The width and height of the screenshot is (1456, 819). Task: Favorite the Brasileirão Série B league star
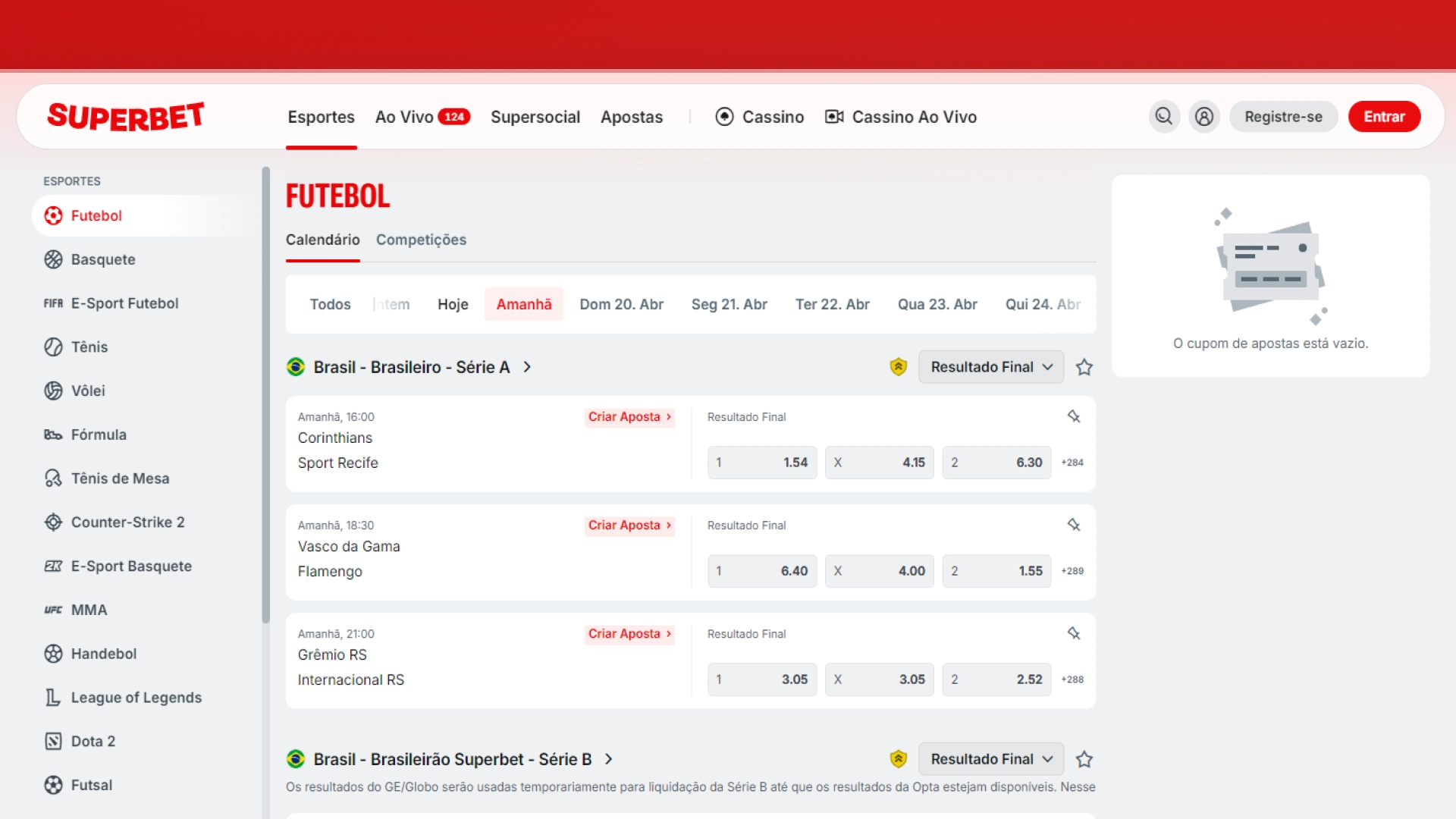(1084, 759)
